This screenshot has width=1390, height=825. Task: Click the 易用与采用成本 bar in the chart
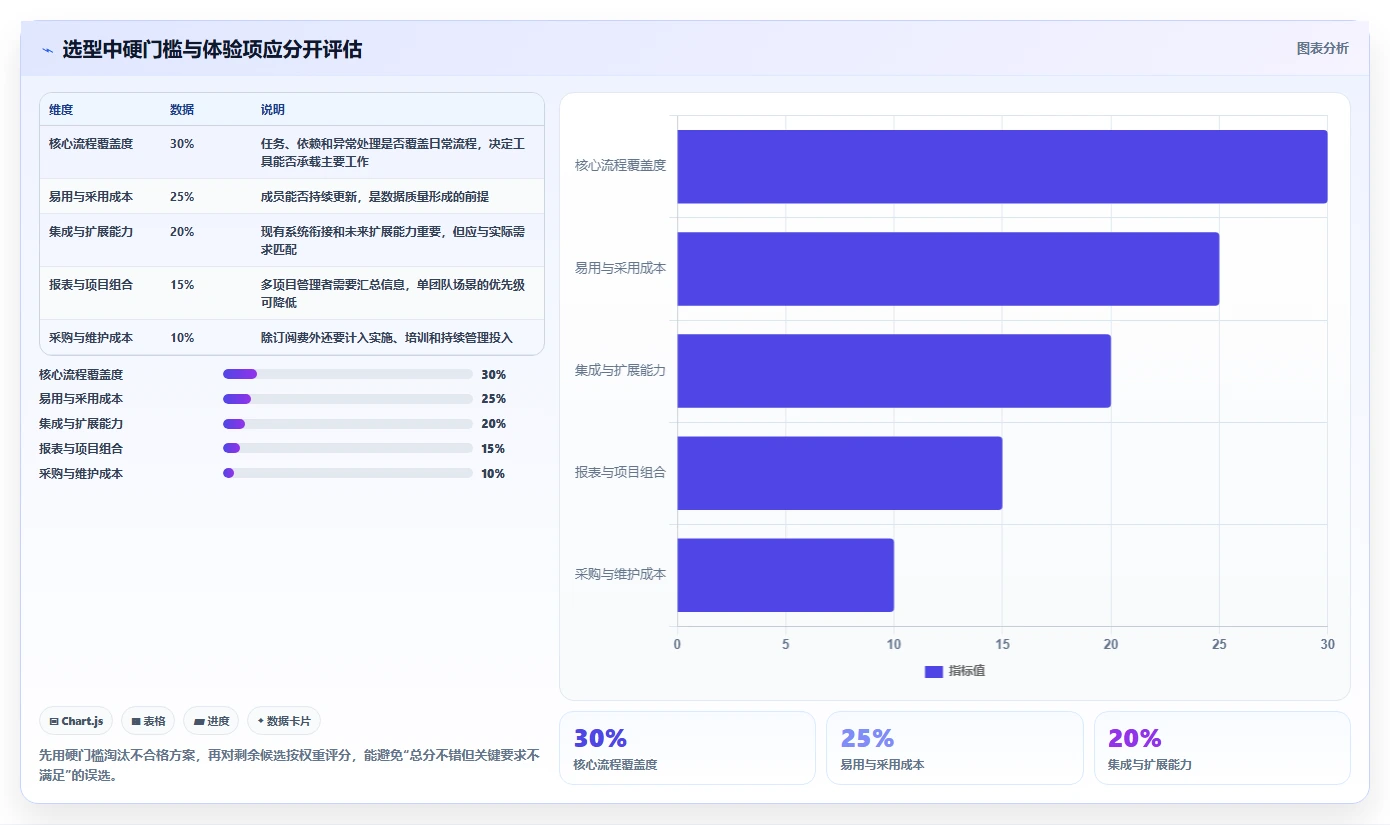[948, 268]
